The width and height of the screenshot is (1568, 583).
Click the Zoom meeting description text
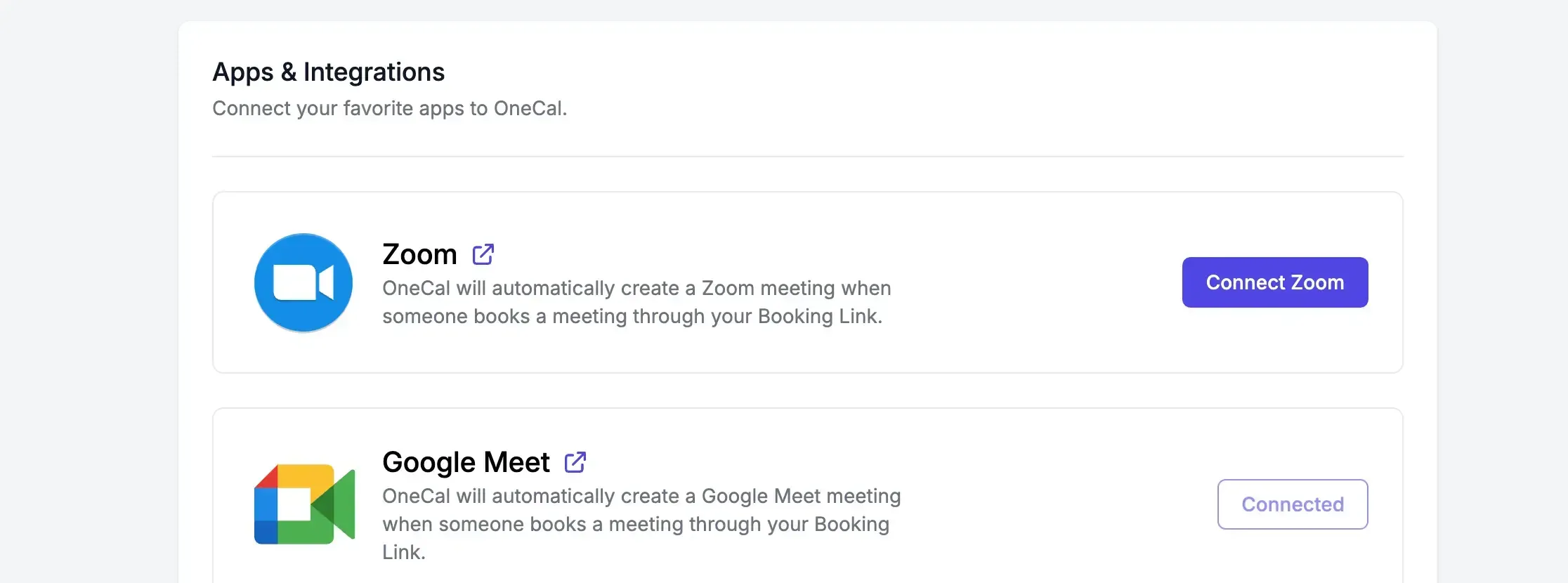636,302
